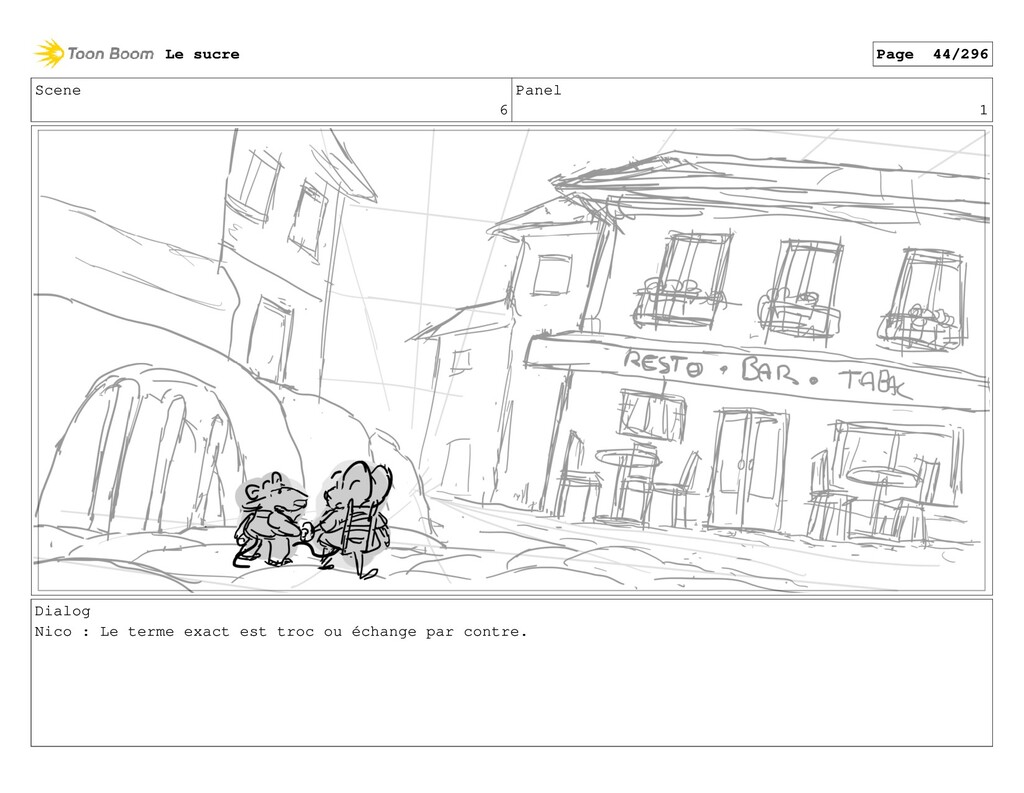Screen dimensions: 1024x793
Task: Click the 'Scene' label
Action: pos(58,90)
